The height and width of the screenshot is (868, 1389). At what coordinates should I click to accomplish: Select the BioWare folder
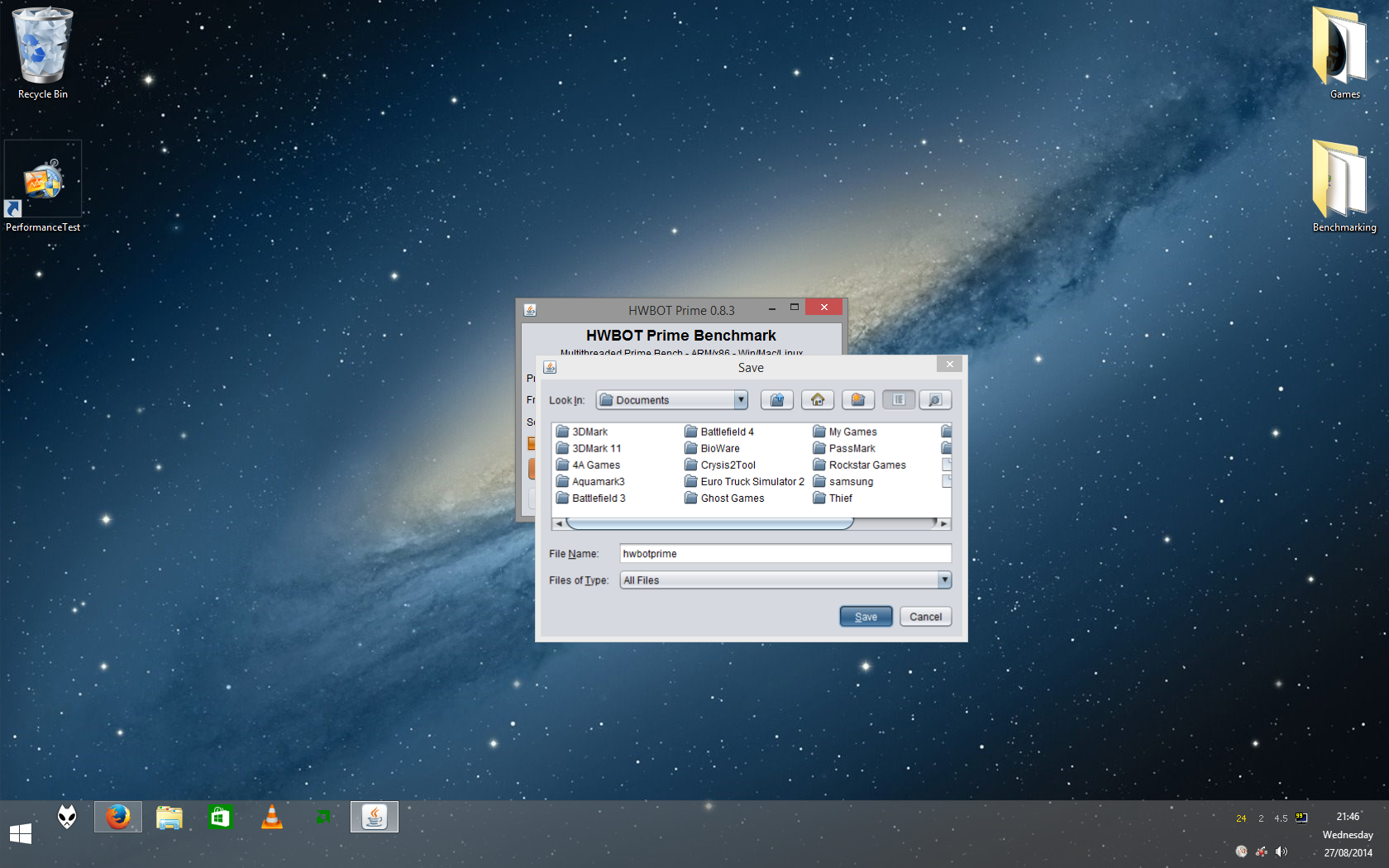(x=712, y=448)
